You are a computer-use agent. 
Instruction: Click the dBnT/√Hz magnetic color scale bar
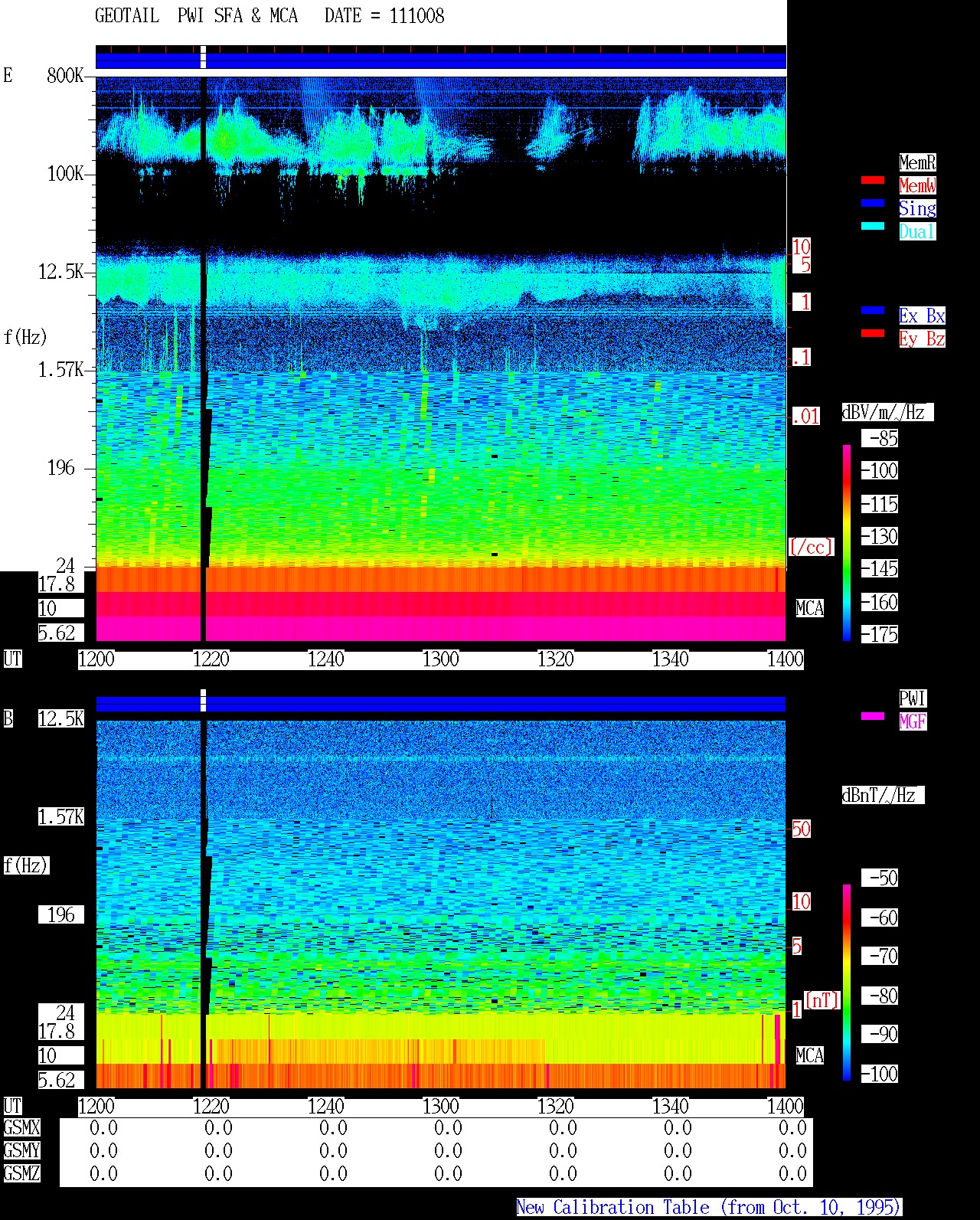847,983
